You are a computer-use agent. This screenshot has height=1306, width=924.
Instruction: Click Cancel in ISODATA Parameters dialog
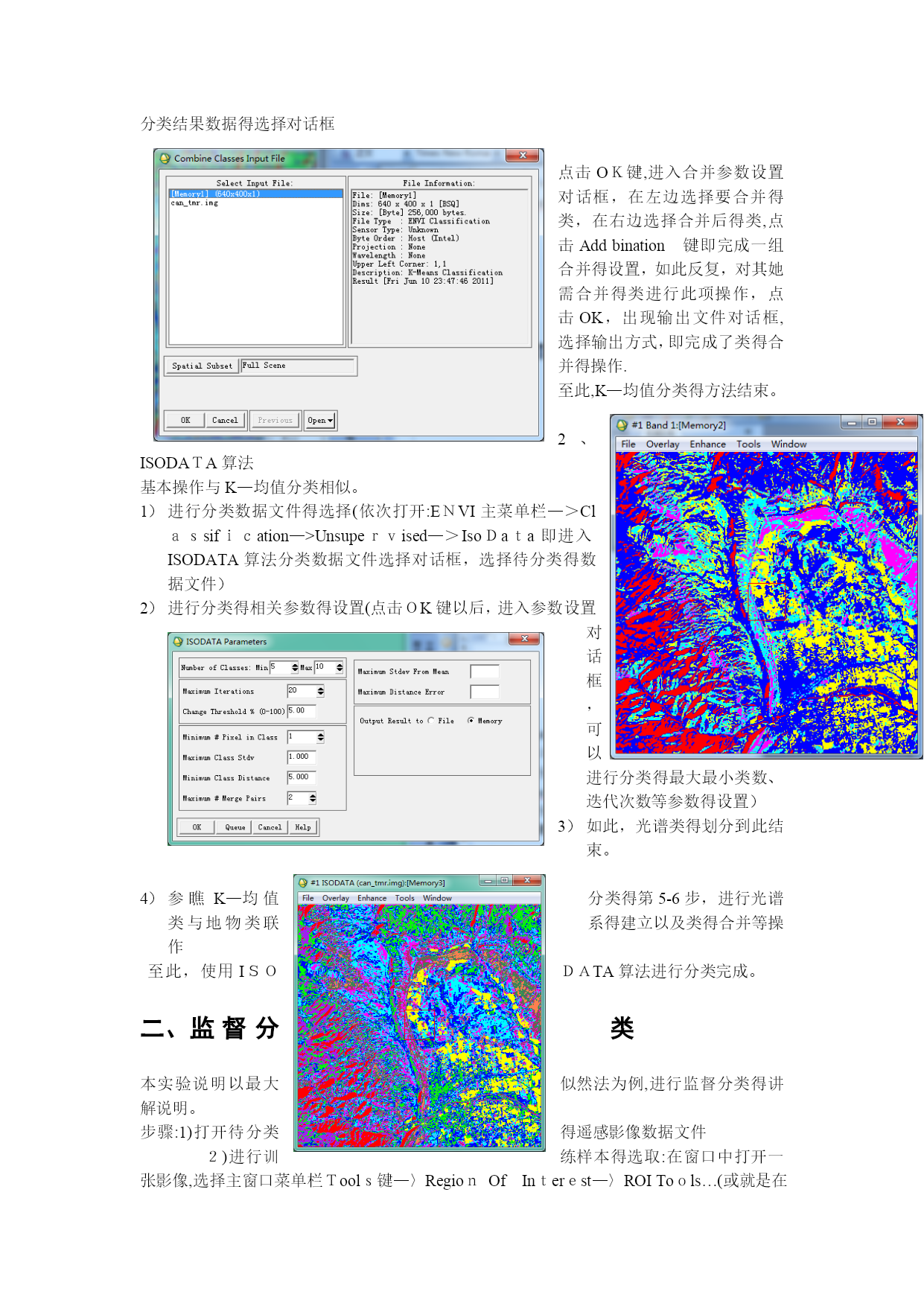point(270,827)
